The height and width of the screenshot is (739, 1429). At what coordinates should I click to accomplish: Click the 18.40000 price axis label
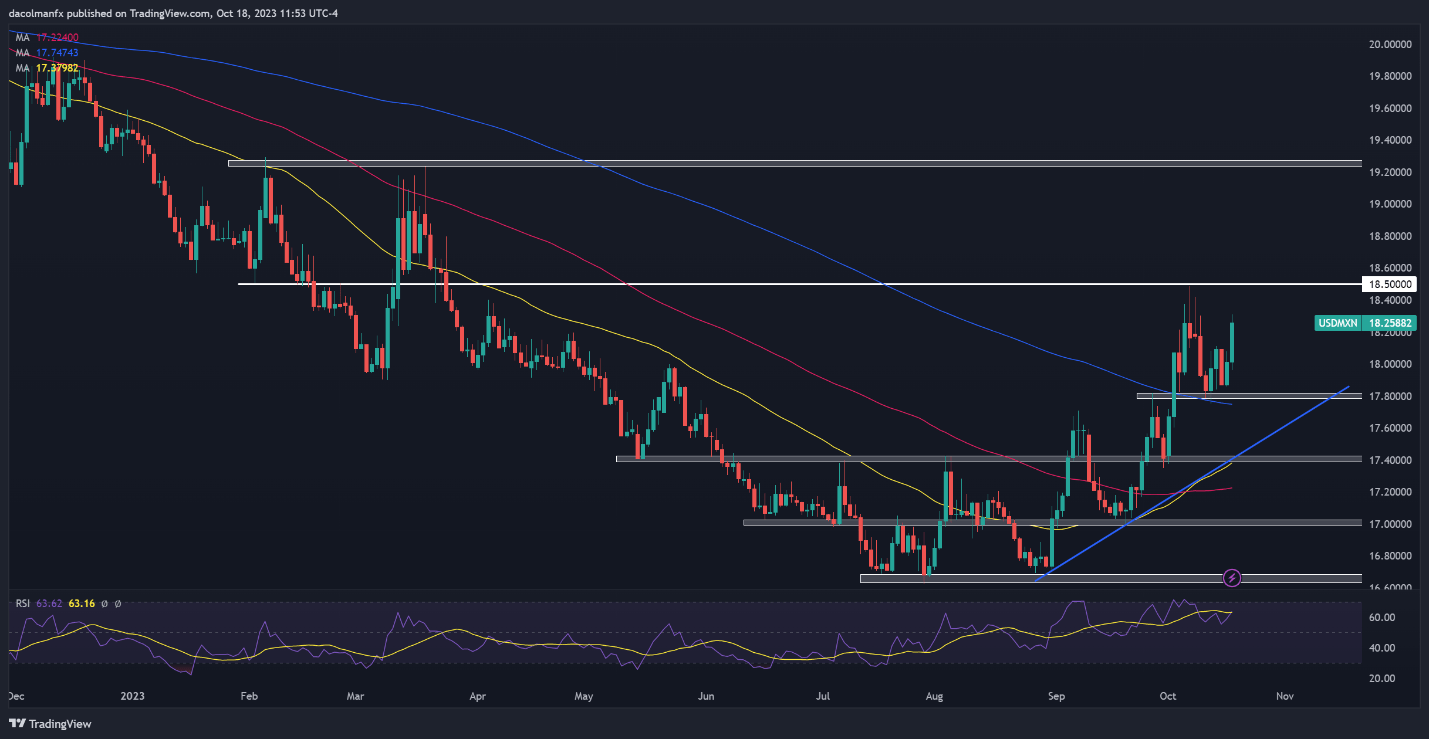[x=1392, y=300]
